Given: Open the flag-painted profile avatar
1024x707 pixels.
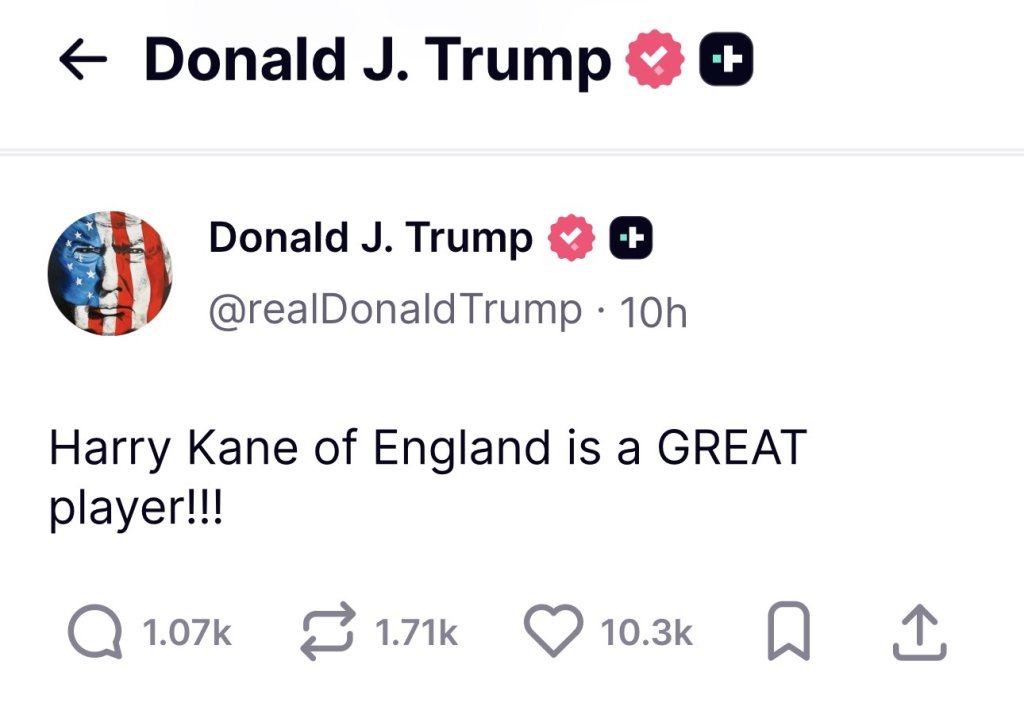Looking at the screenshot, I should click(x=110, y=273).
